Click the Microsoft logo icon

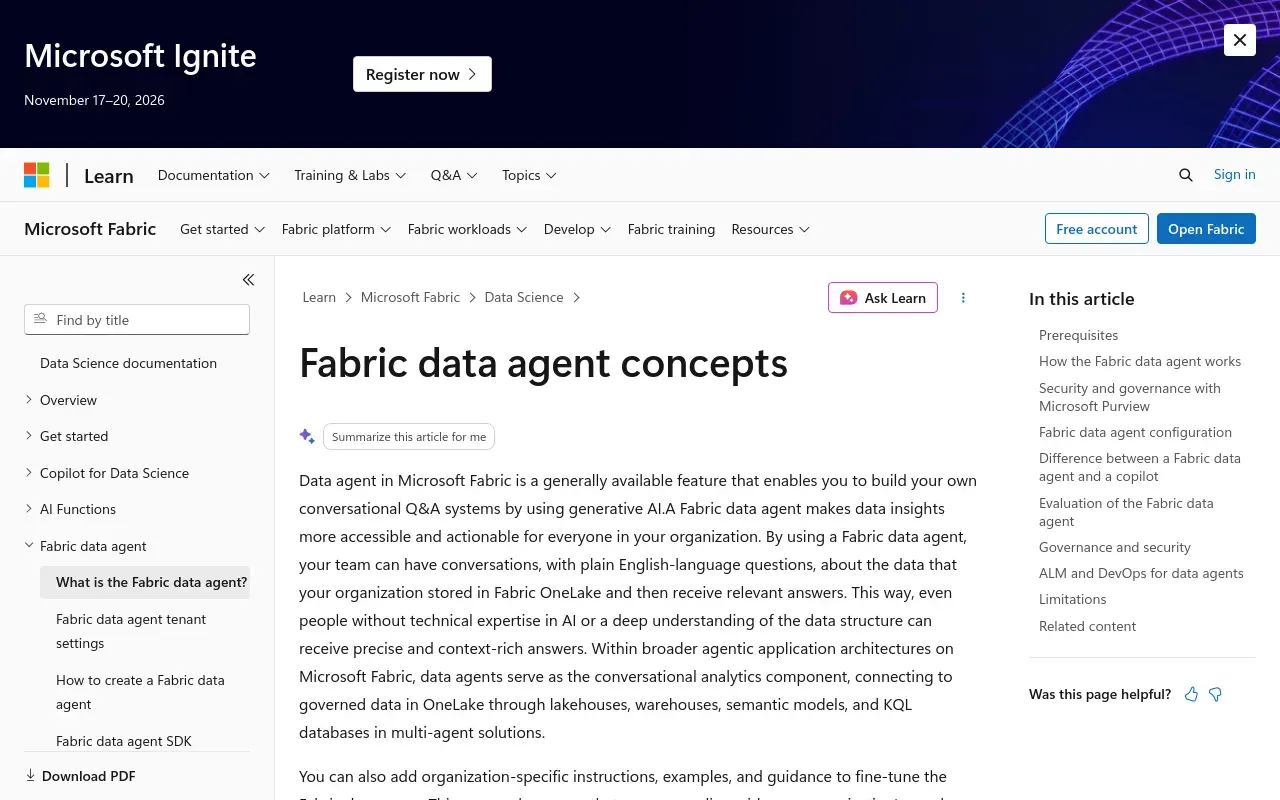(37, 175)
